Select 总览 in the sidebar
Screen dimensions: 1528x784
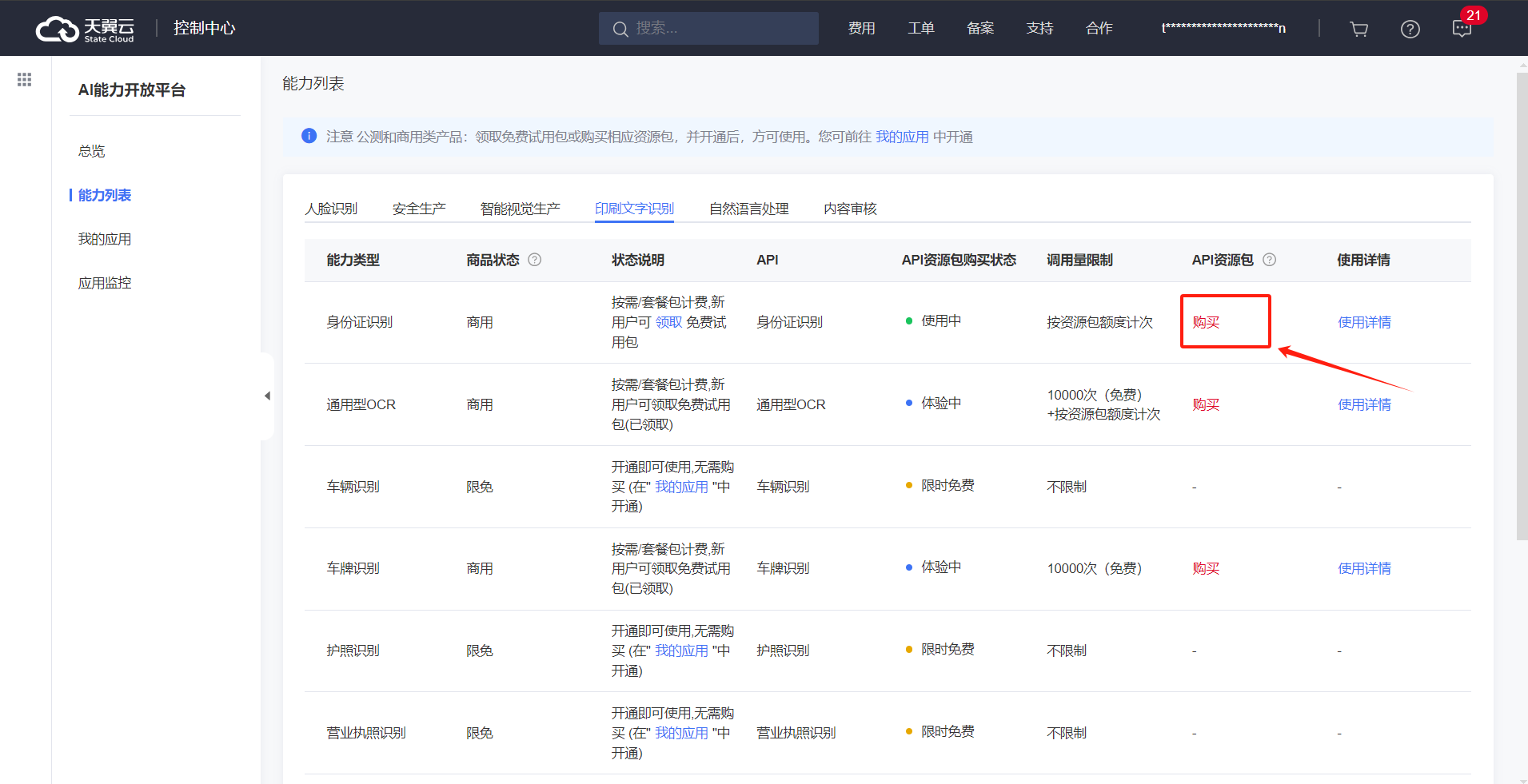pos(91,151)
